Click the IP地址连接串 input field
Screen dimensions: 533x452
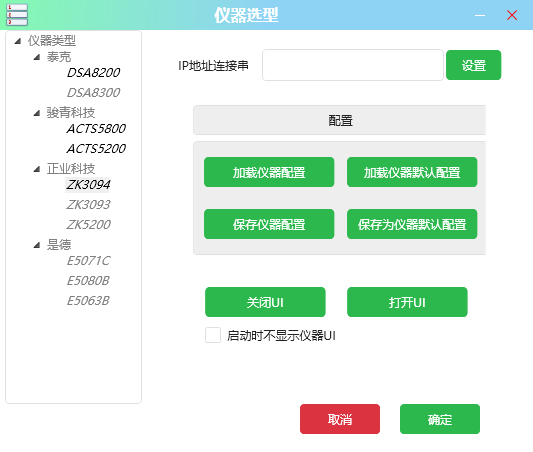click(x=353, y=65)
